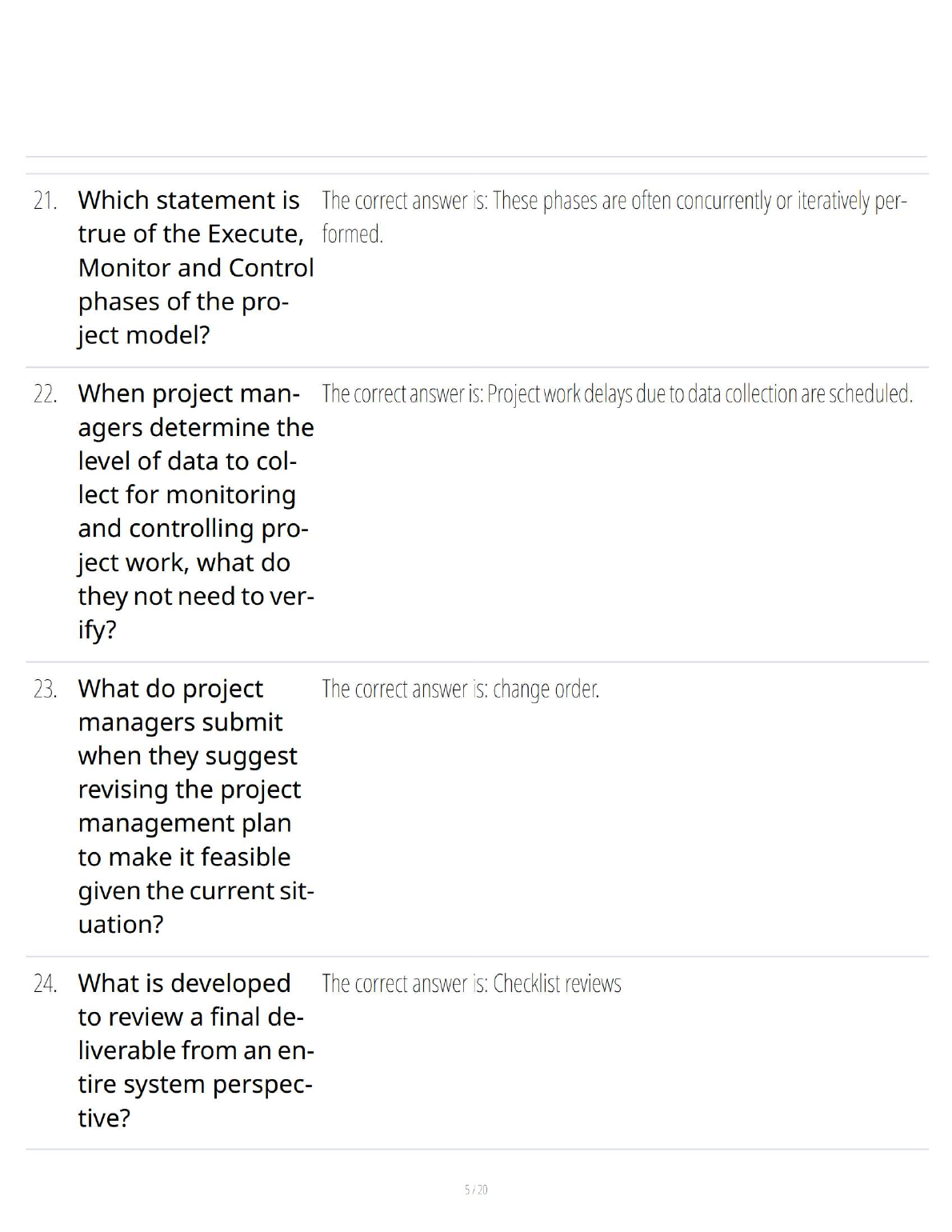The width and height of the screenshot is (952, 1232).
Task: Click the "tire system perspec-" text line
Action: (x=195, y=1084)
